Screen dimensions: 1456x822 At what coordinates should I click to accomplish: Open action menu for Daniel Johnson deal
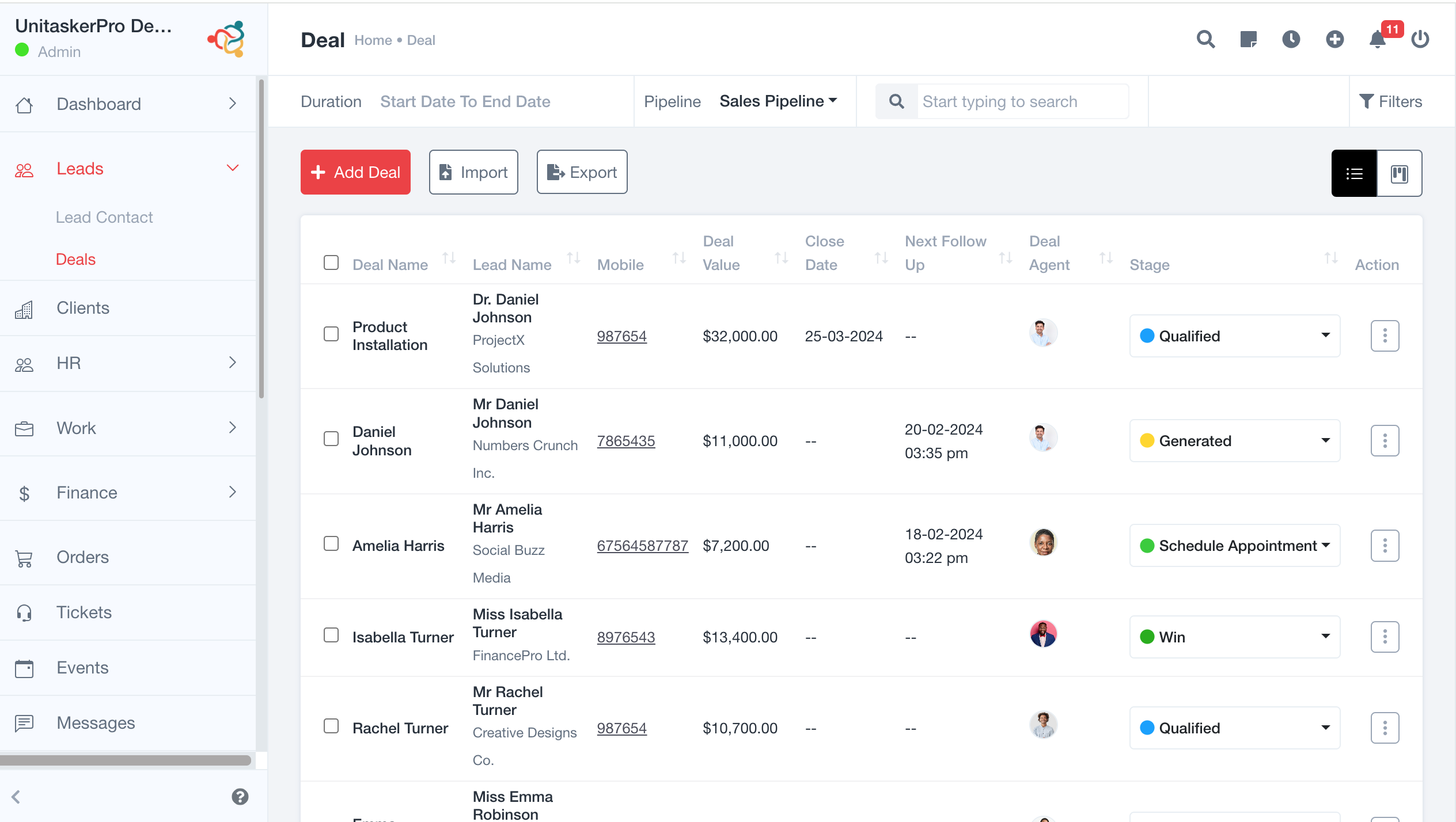pos(1385,440)
